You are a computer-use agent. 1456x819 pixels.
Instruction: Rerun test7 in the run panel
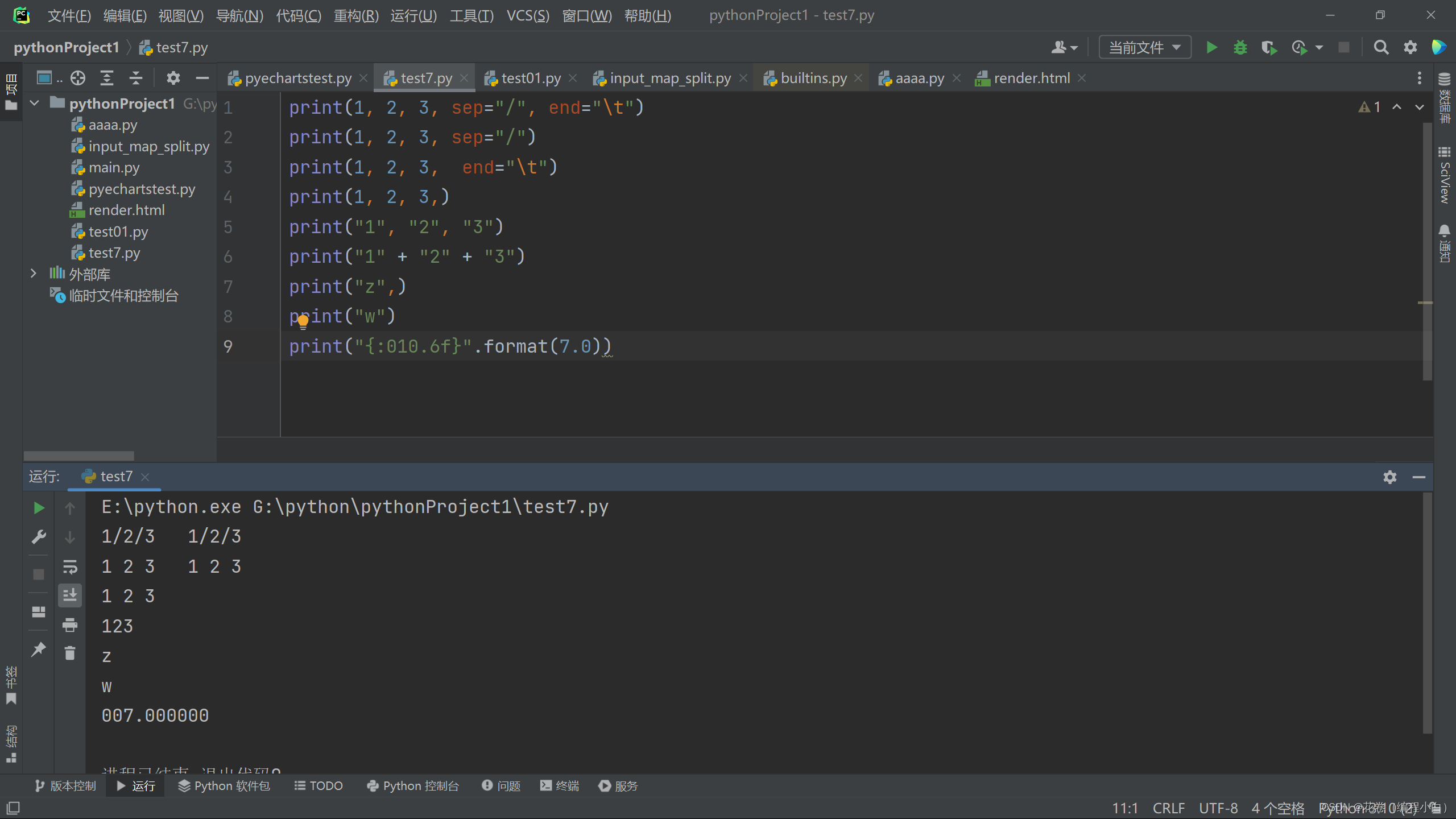pos(39,508)
